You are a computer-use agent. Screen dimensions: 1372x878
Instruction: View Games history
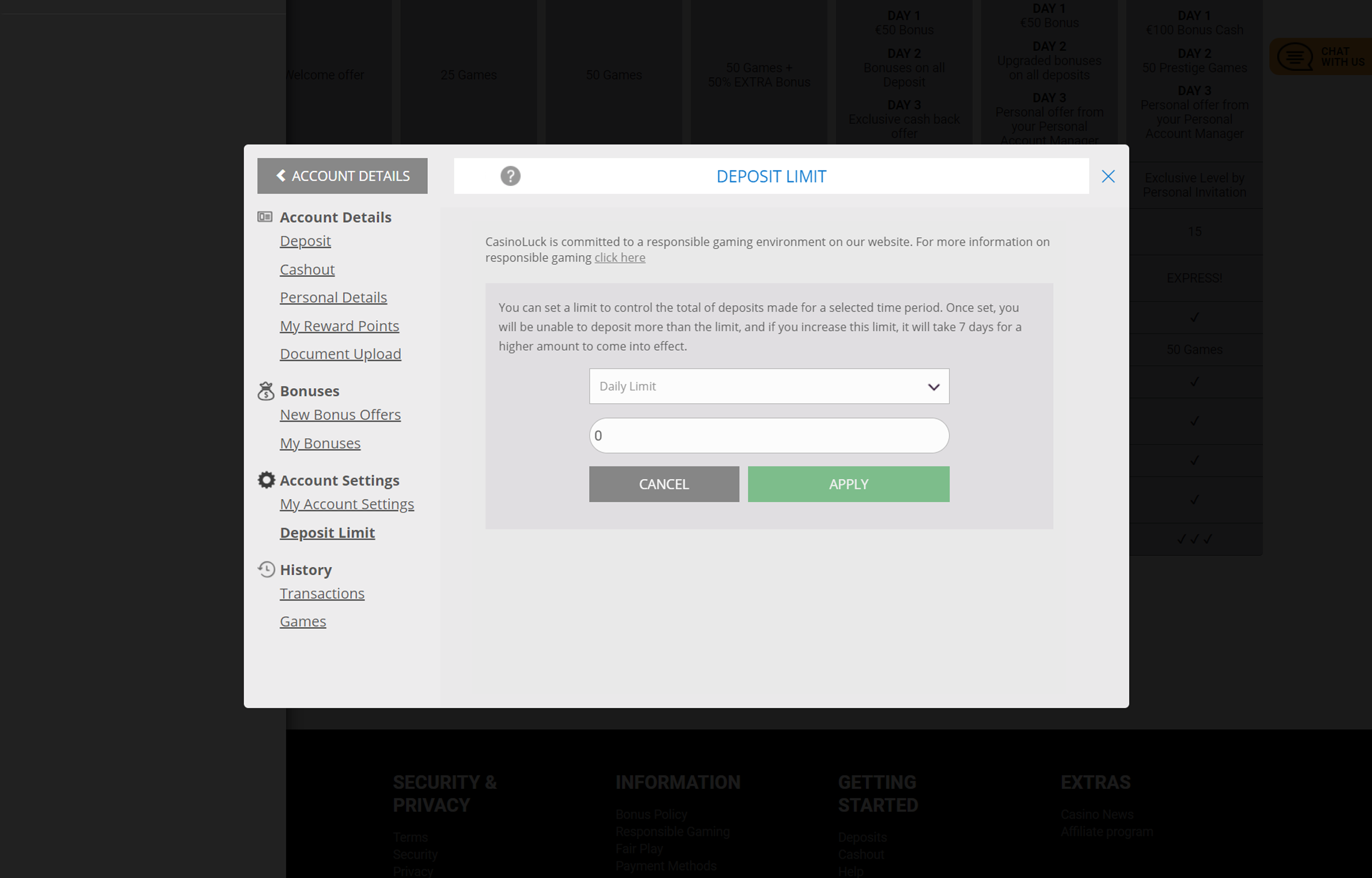point(303,621)
